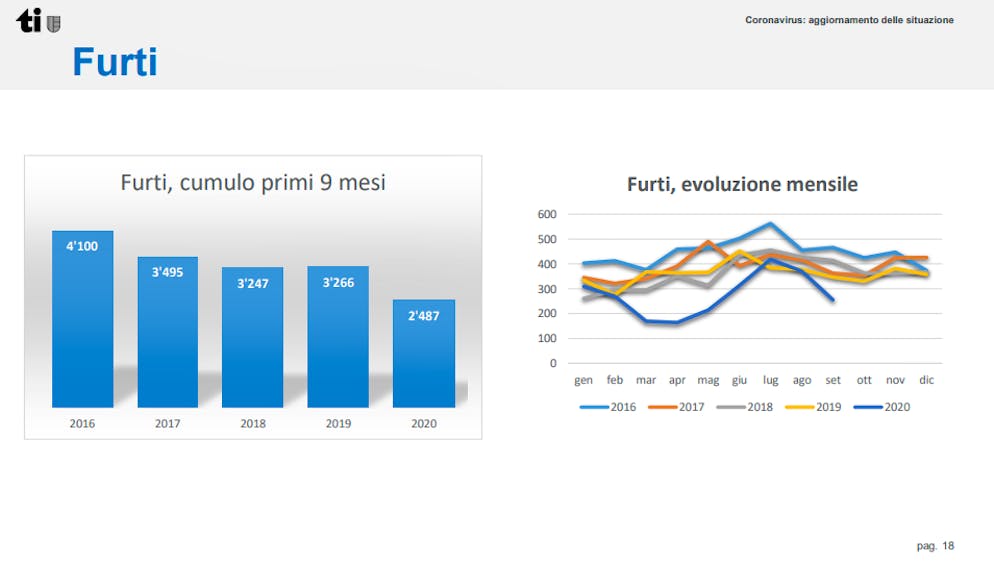Click bar chart axis label 2017

[167, 424]
